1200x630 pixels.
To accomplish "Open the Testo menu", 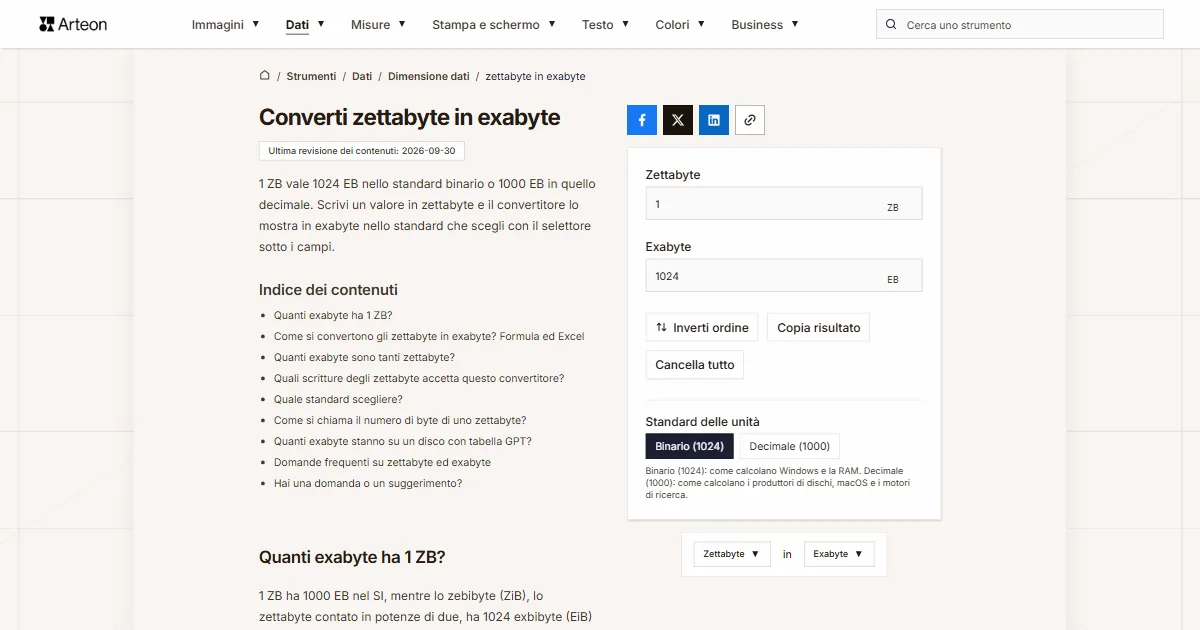I will pyautogui.click(x=606, y=25).
